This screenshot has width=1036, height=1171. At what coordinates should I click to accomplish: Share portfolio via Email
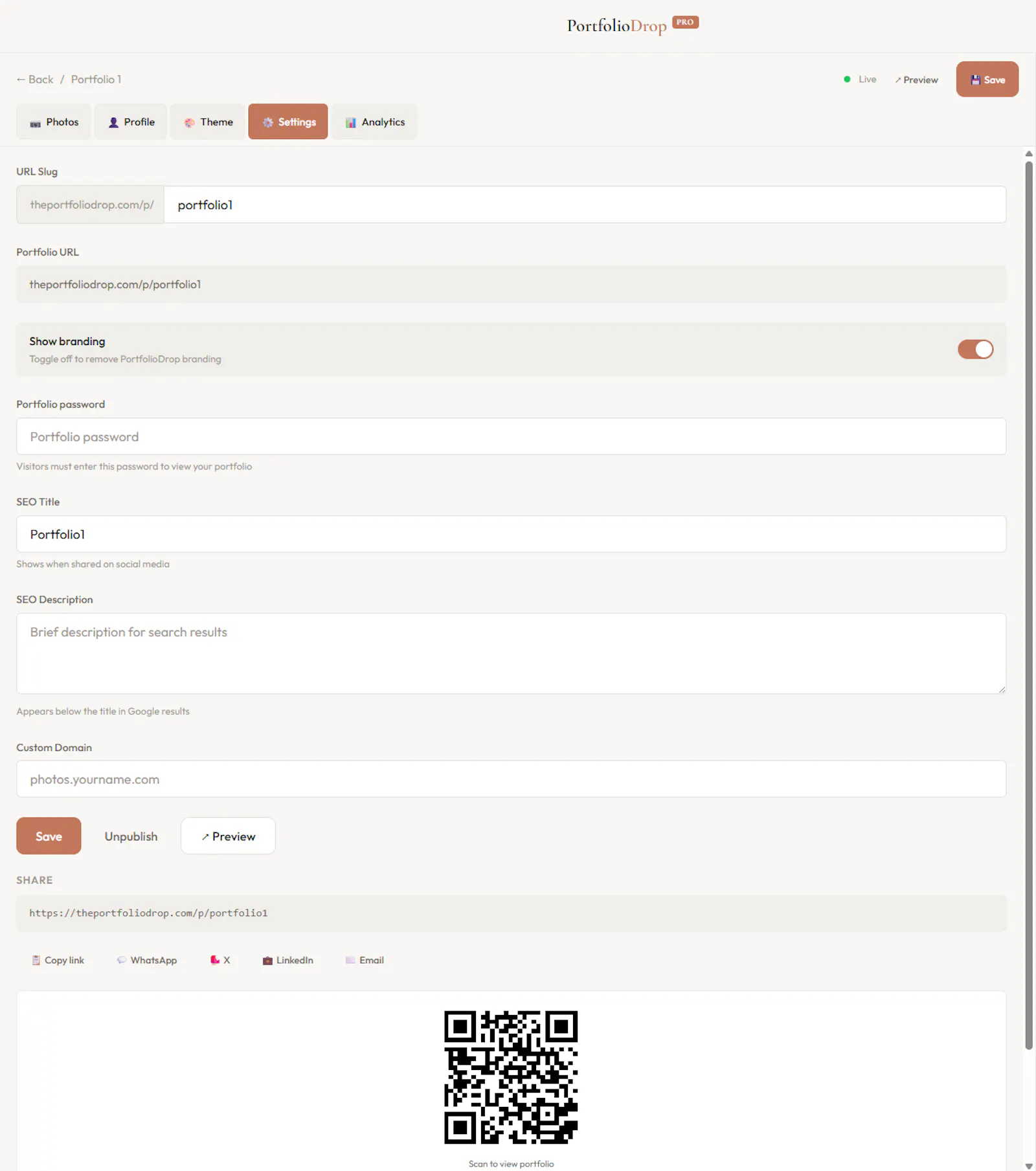(x=365, y=960)
